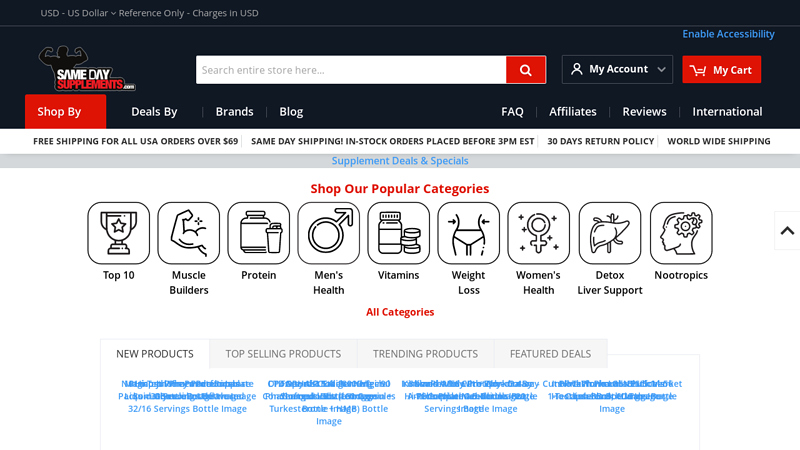Click the Men's Health category label
Screen dimensions: 800x450
click(x=329, y=282)
